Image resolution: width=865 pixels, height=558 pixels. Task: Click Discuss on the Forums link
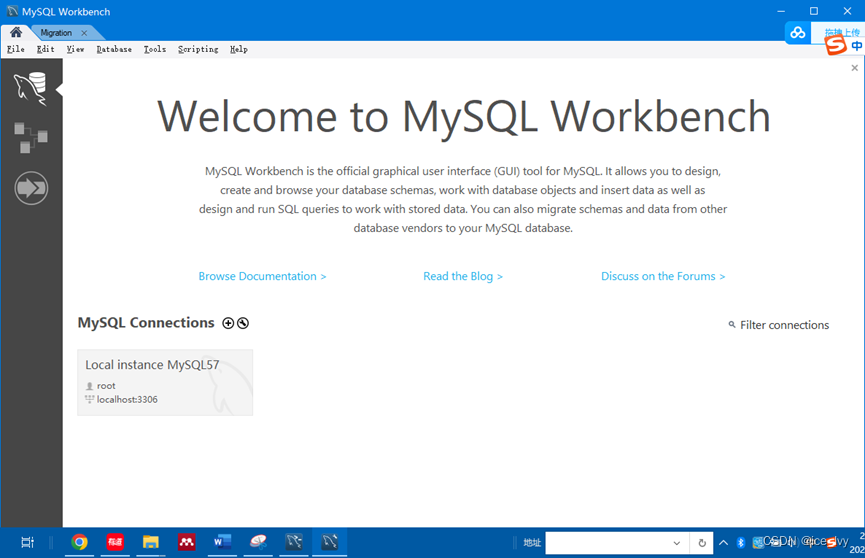pos(663,276)
